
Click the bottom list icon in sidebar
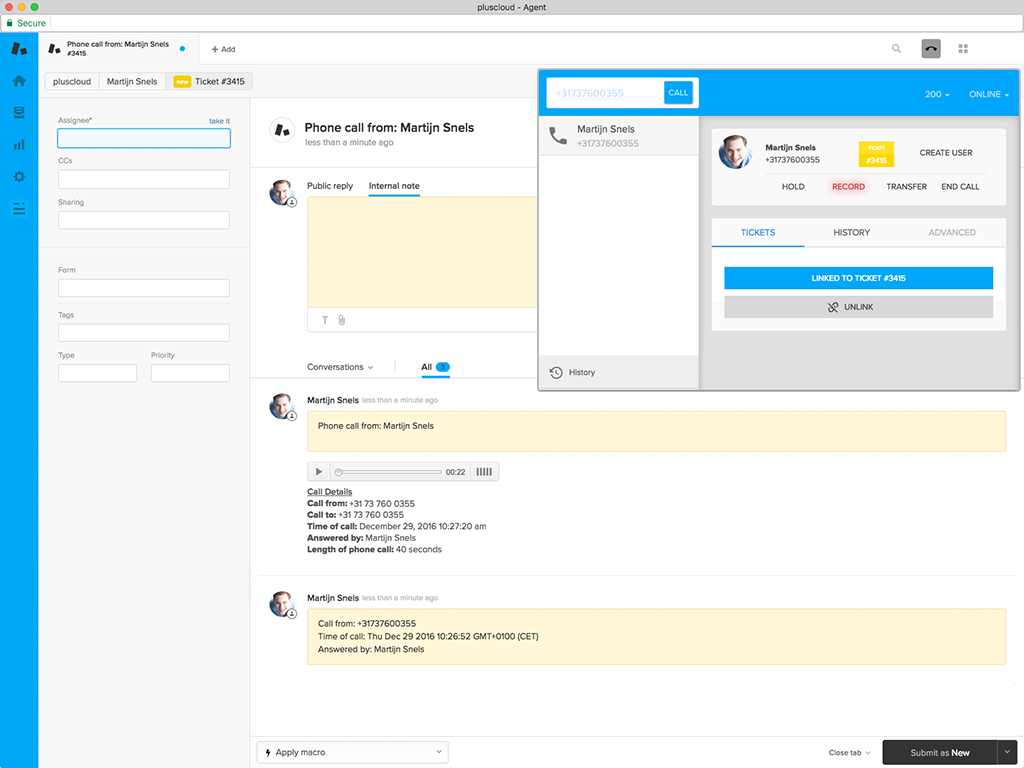[x=18, y=209]
